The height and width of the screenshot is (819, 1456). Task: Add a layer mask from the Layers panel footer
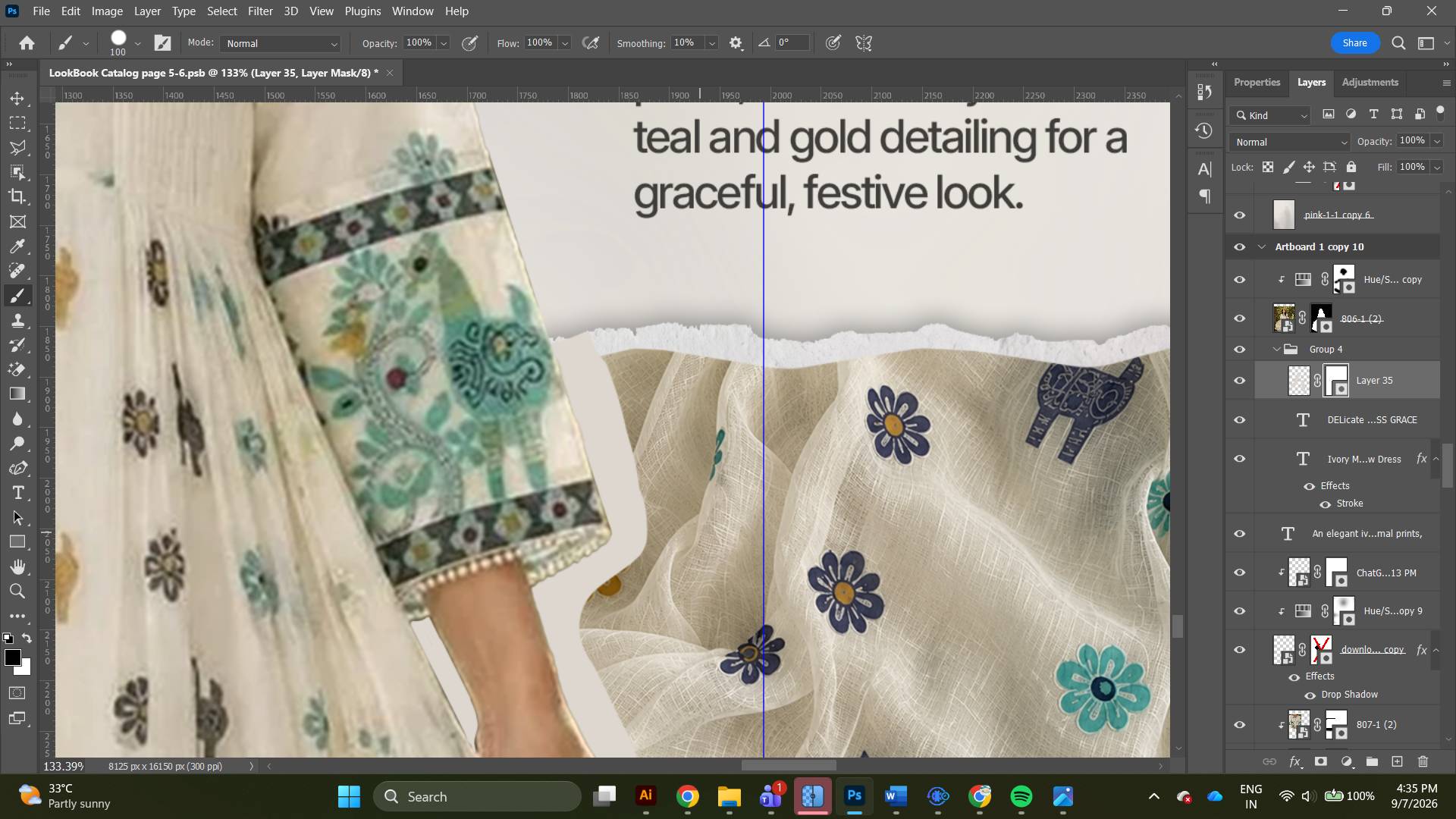click(x=1321, y=761)
